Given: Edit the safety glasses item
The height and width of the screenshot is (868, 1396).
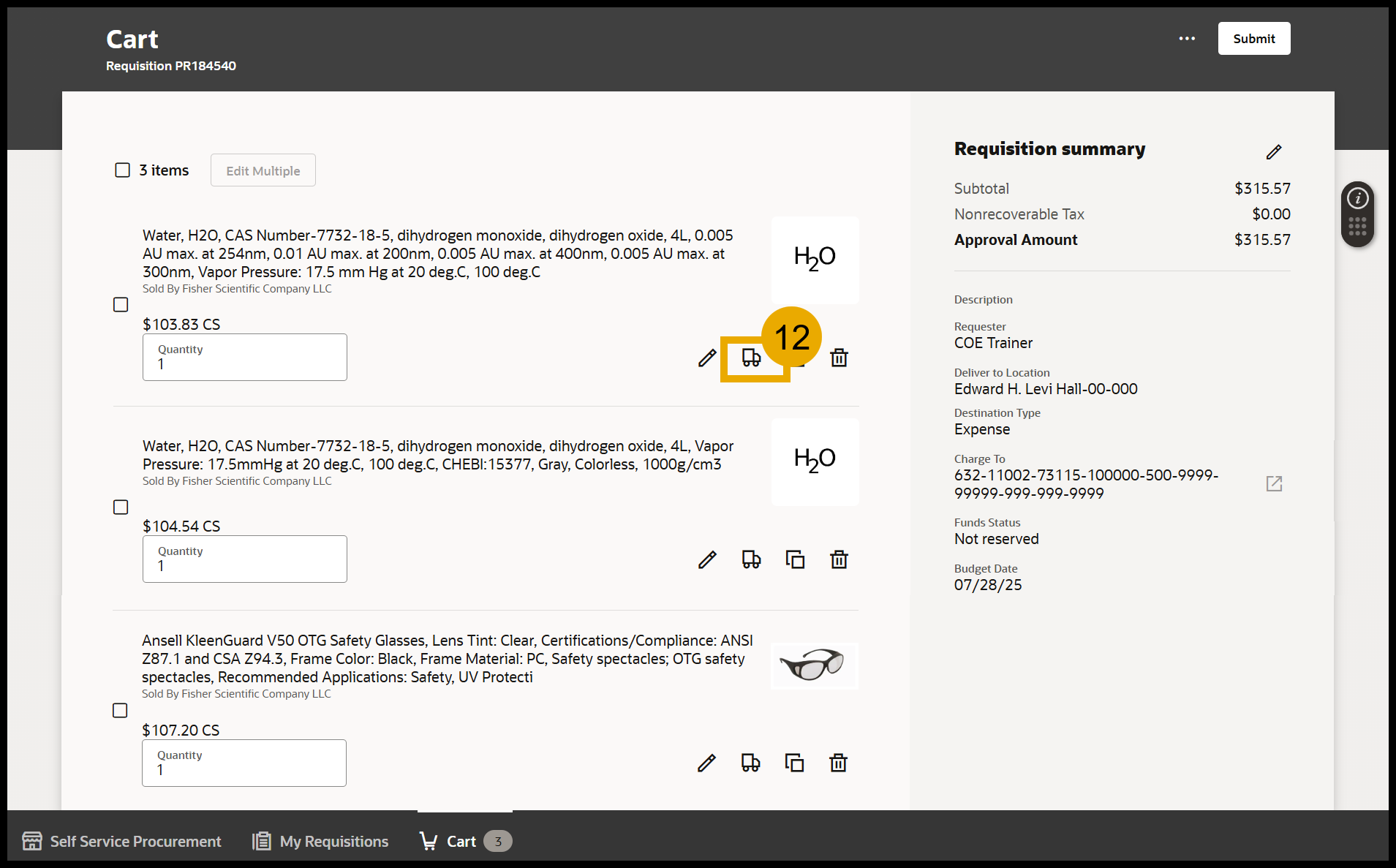Looking at the screenshot, I should tap(706, 762).
